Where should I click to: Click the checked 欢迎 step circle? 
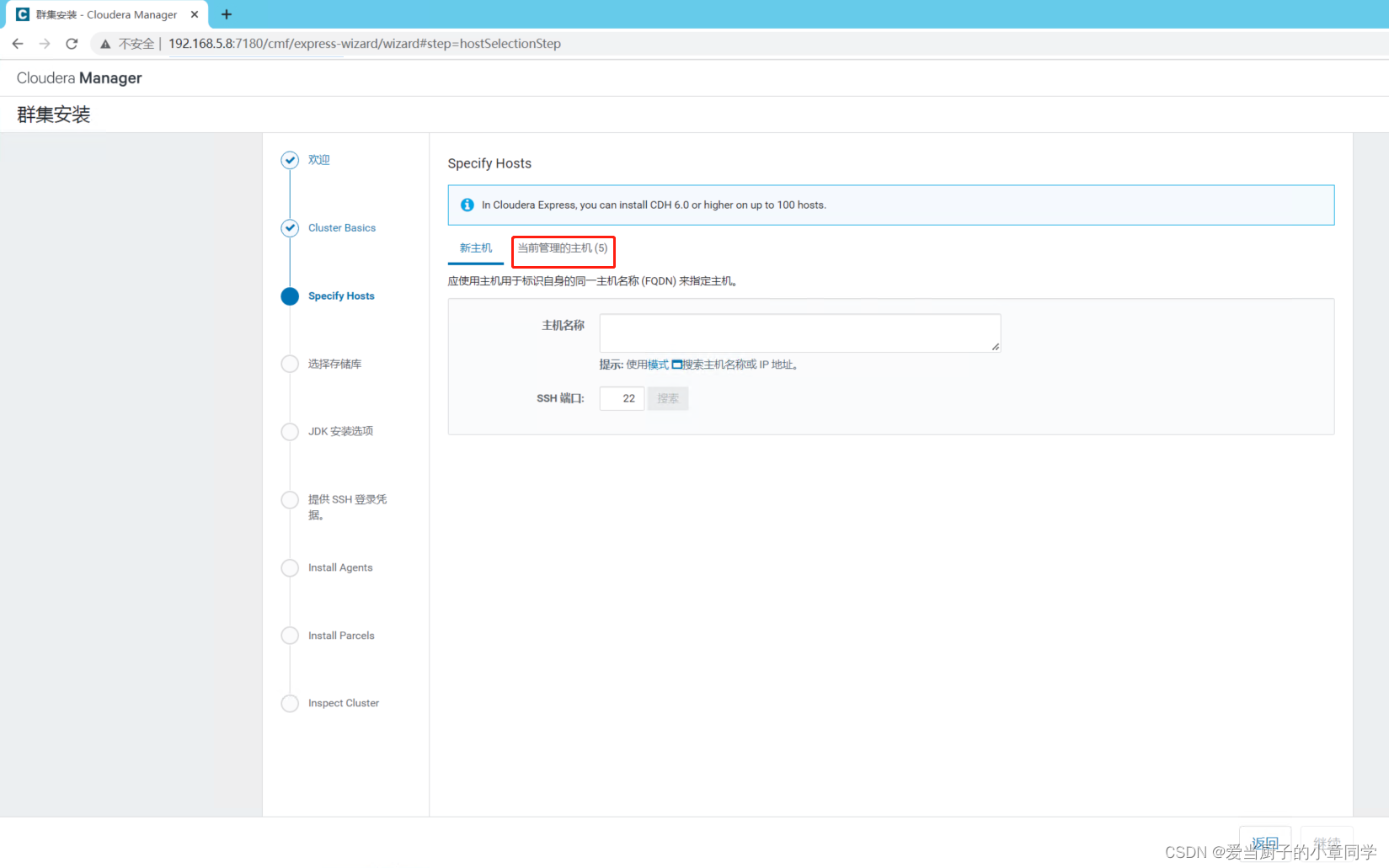tap(290, 160)
